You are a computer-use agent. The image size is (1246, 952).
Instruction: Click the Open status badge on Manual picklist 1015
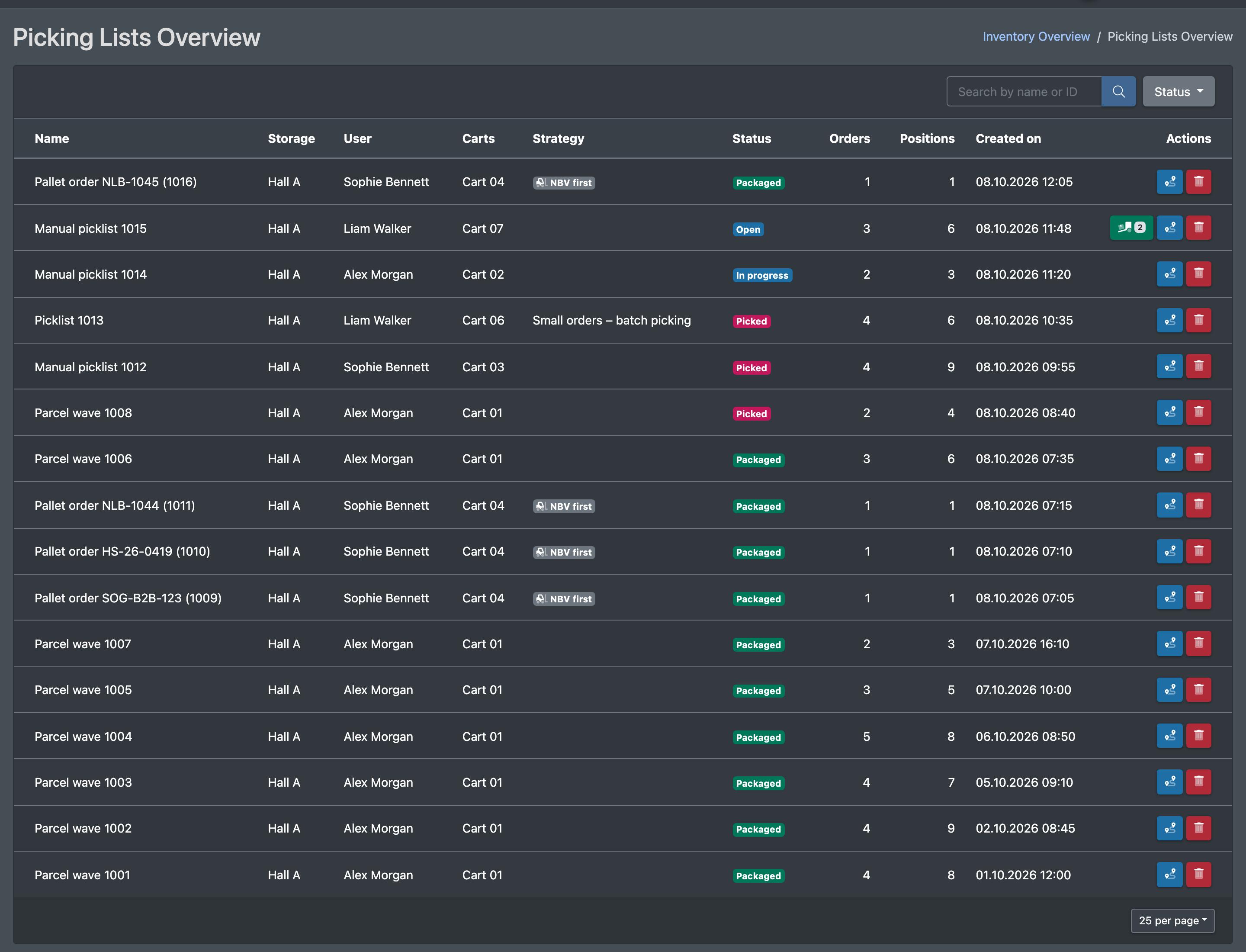[748, 229]
